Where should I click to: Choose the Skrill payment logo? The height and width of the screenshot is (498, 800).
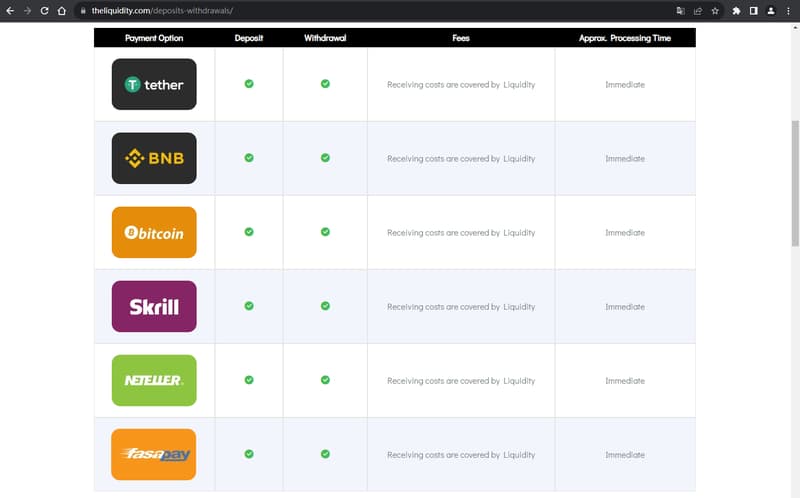click(x=154, y=306)
